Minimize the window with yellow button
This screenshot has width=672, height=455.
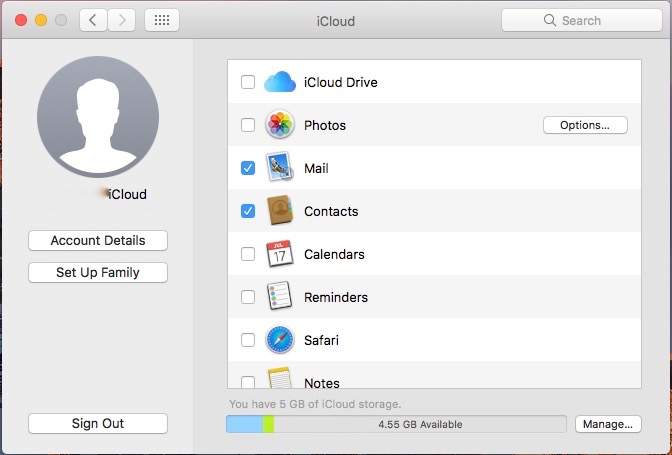click(41, 20)
